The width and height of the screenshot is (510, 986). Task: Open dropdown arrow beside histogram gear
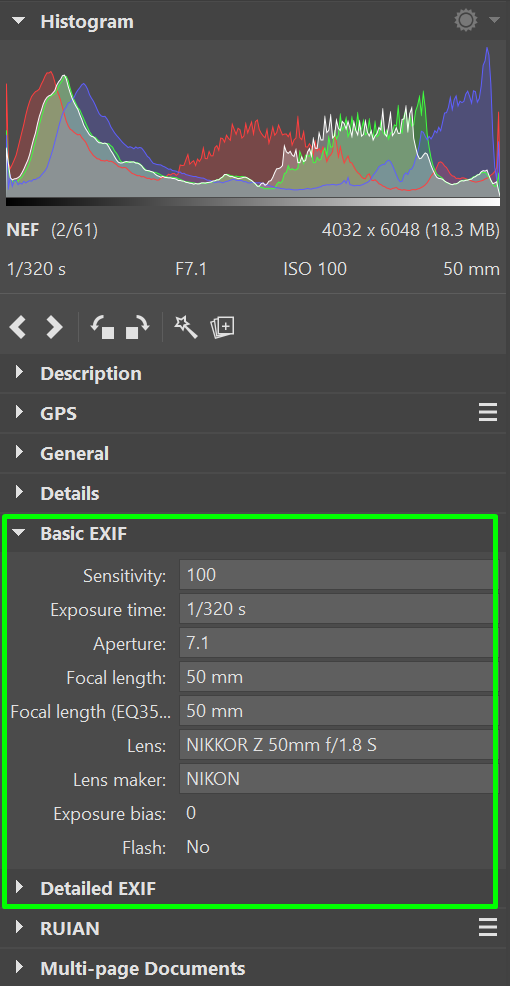coord(492,21)
